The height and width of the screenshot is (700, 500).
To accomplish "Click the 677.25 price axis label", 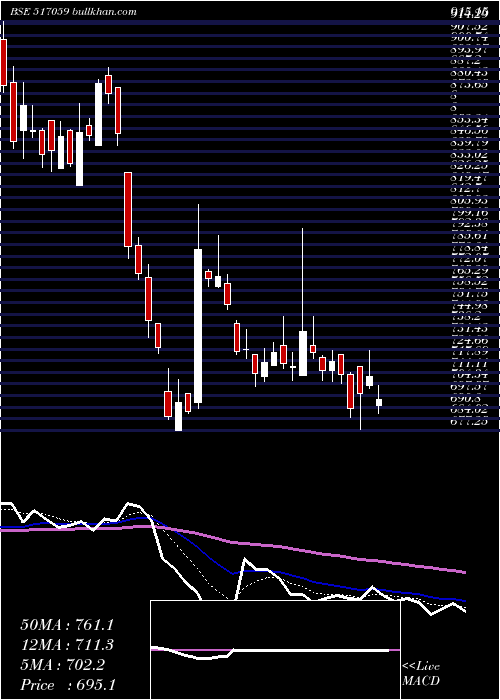I will click(x=469, y=421).
